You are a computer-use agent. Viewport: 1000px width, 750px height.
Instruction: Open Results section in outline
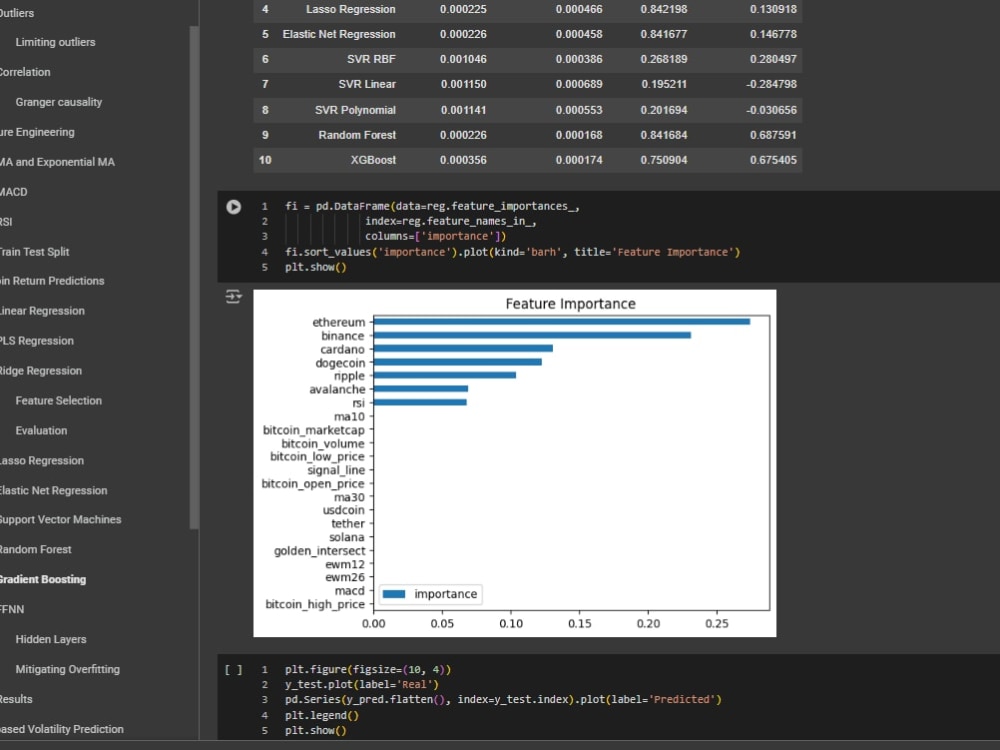pyautogui.click(x=16, y=699)
